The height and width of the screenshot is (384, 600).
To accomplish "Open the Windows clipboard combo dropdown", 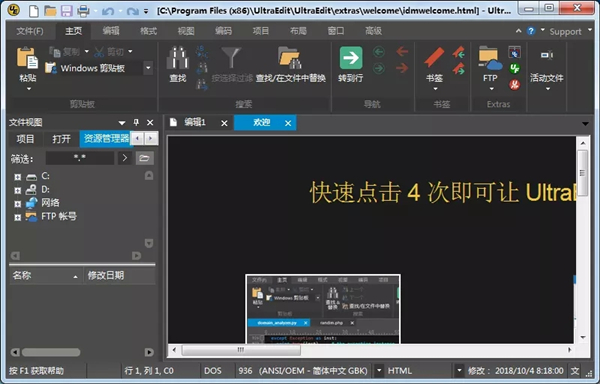I will [x=148, y=68].
